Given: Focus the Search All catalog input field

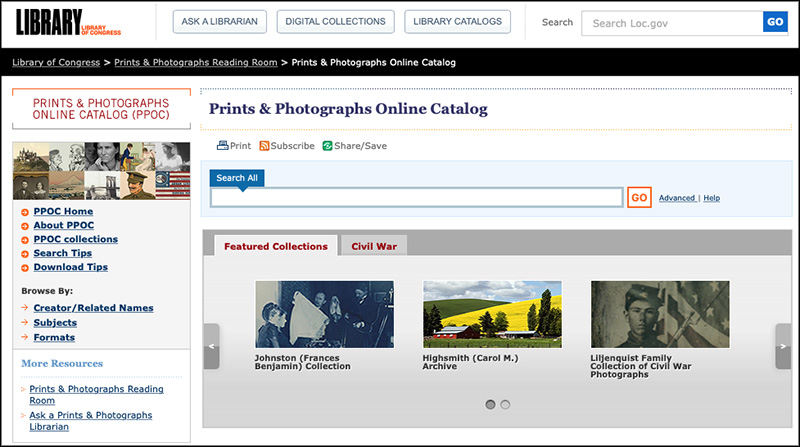Looking at the screenshot, I should point(416,197).
